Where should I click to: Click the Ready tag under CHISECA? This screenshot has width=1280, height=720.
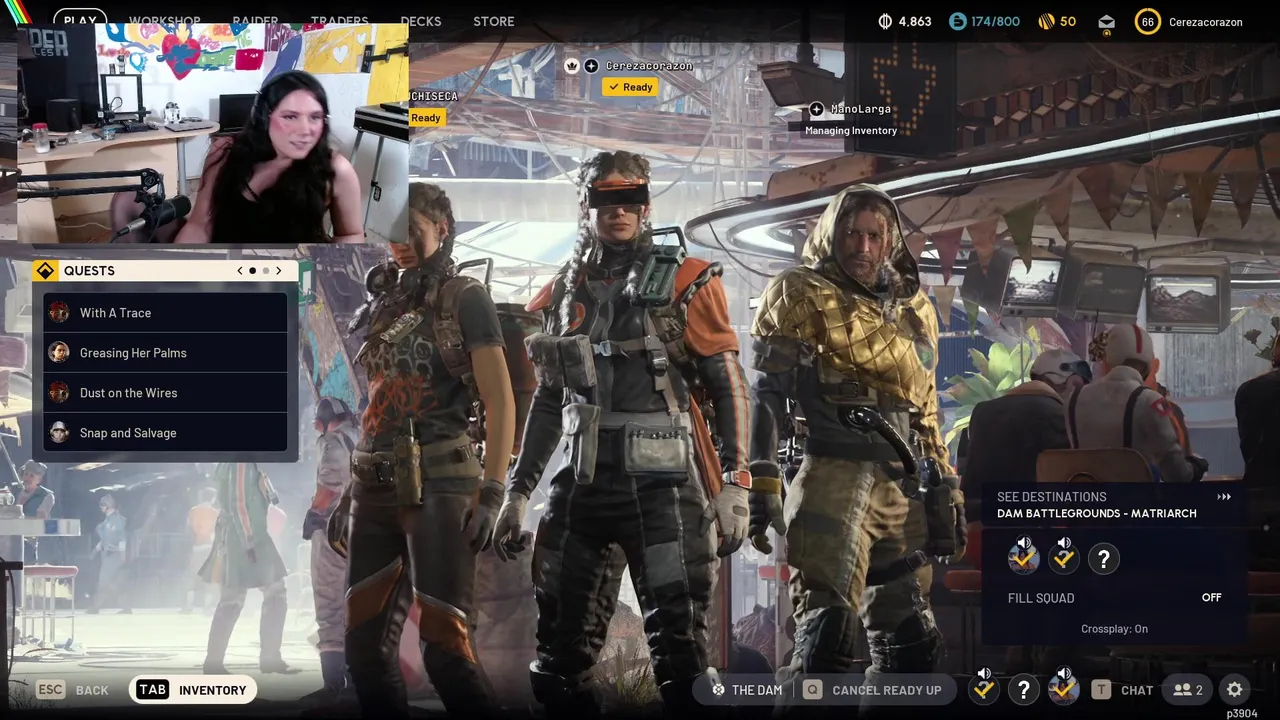pos(425,118)
